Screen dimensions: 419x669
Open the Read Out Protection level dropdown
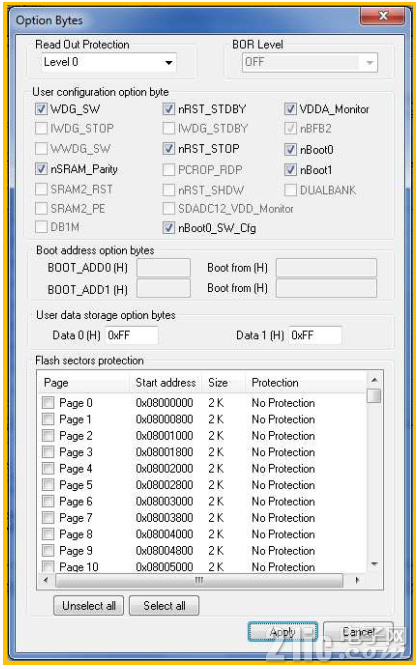click(x=109, y=62)
